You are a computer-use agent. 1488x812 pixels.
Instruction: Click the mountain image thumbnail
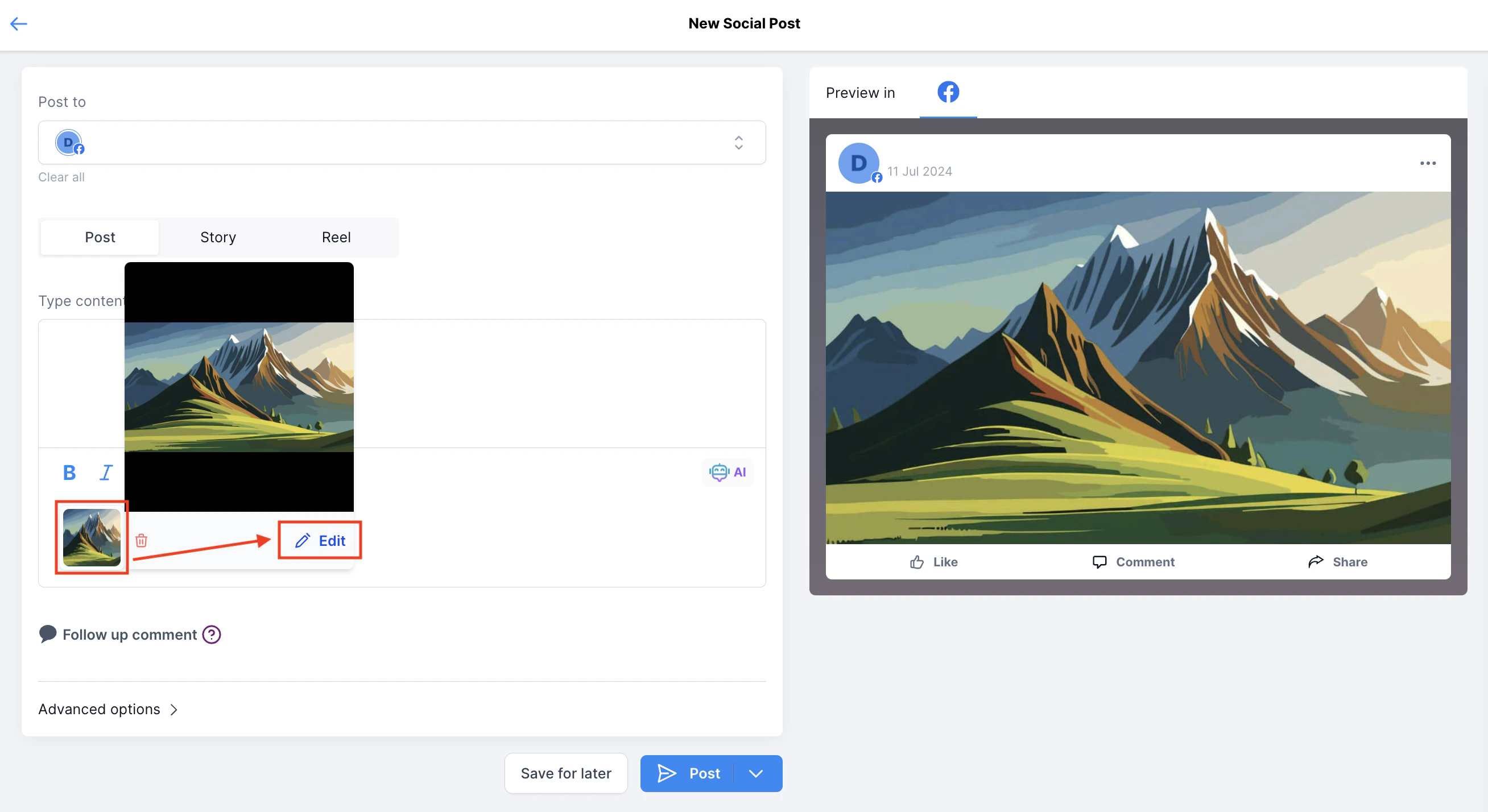pos(91,538)
